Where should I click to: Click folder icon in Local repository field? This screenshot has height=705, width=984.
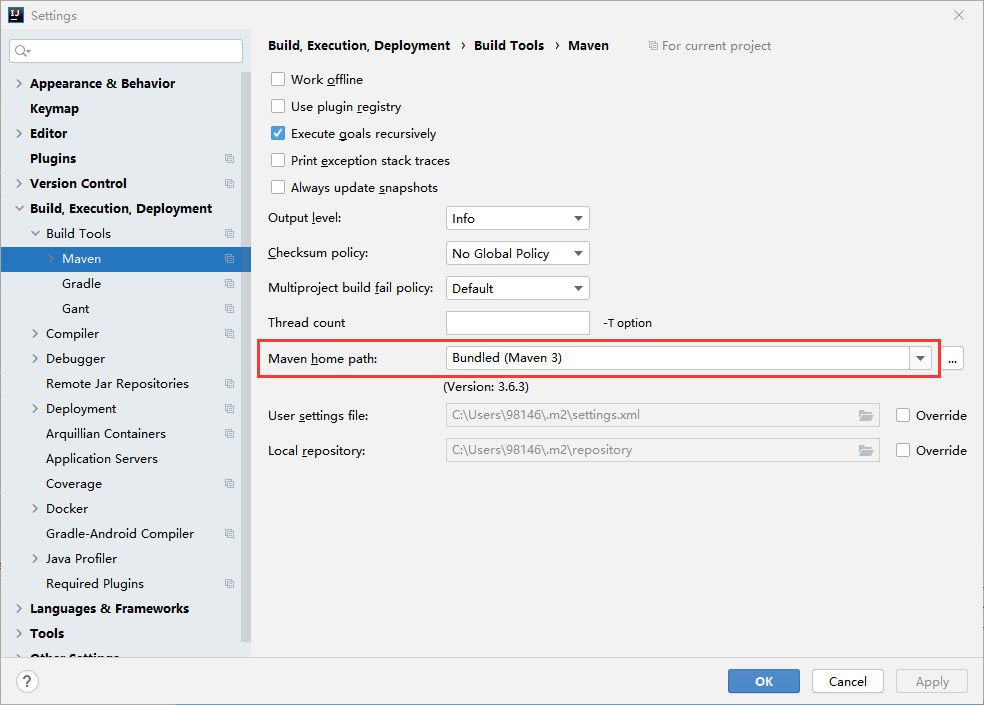[x=866, y=450]
